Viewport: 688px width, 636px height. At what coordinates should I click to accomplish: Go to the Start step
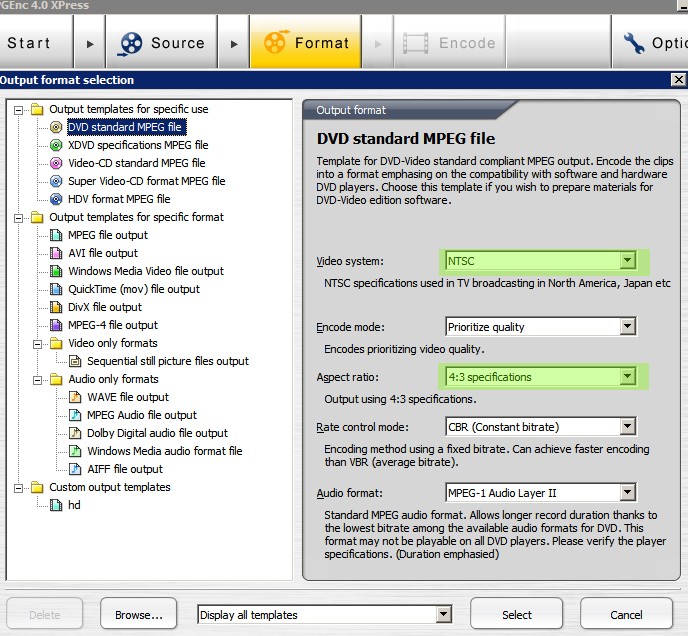pos(36,42)
